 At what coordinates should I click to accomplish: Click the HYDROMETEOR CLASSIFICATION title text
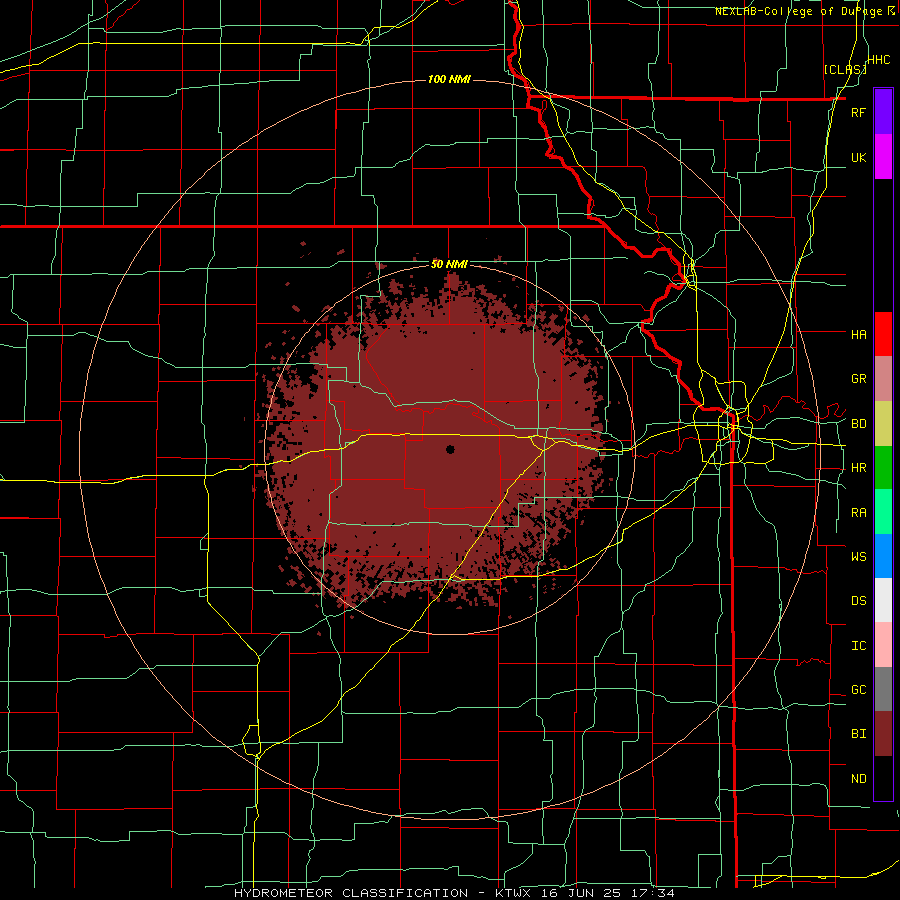coord(350,893)
